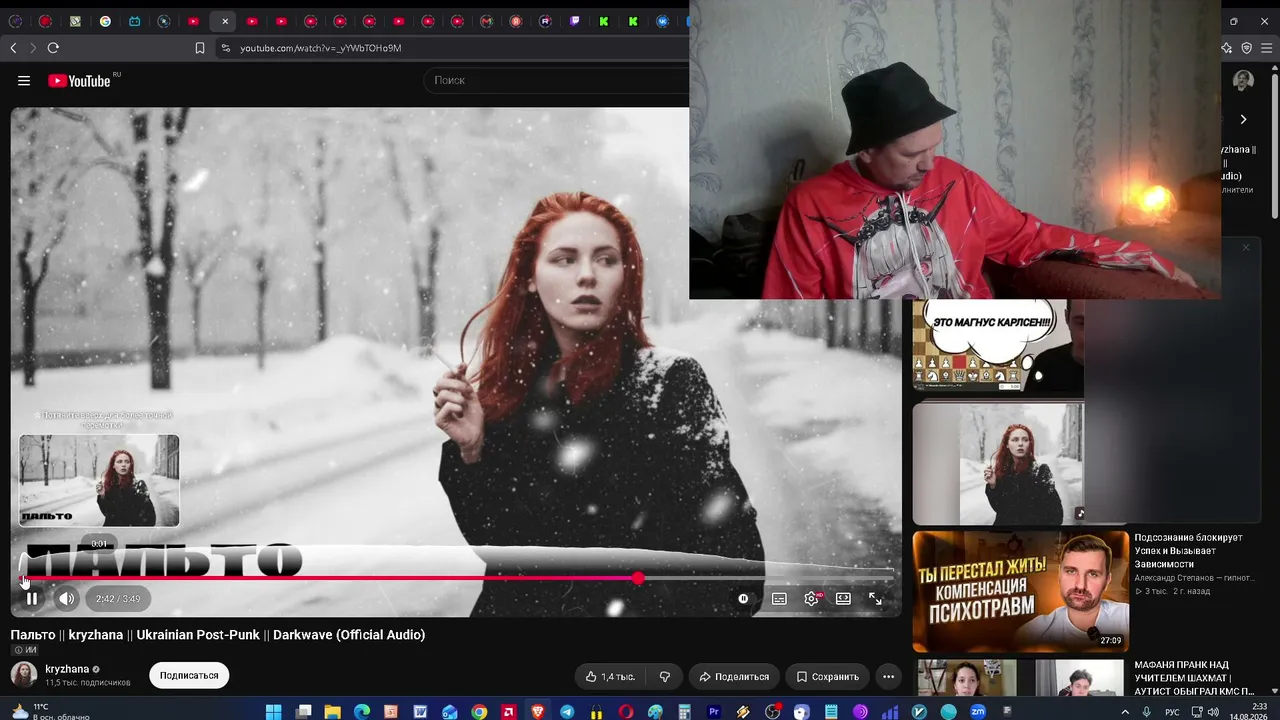Switch keyboard language РУС indicator

pos(1172,712)
